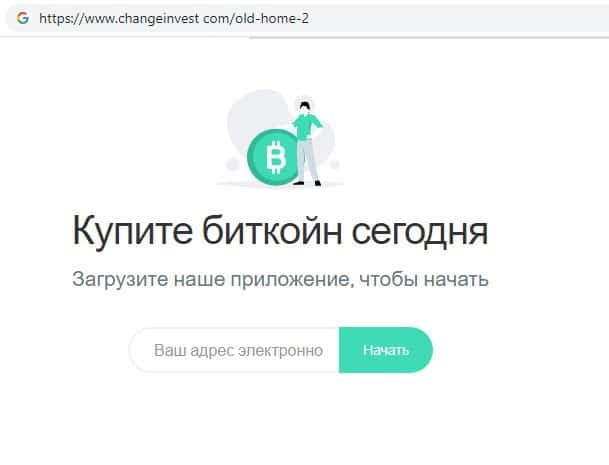The image size is (609, 465).
Task: Click empty address bar area right of URL
Action: pyautogui.click(x=458, y=18)
